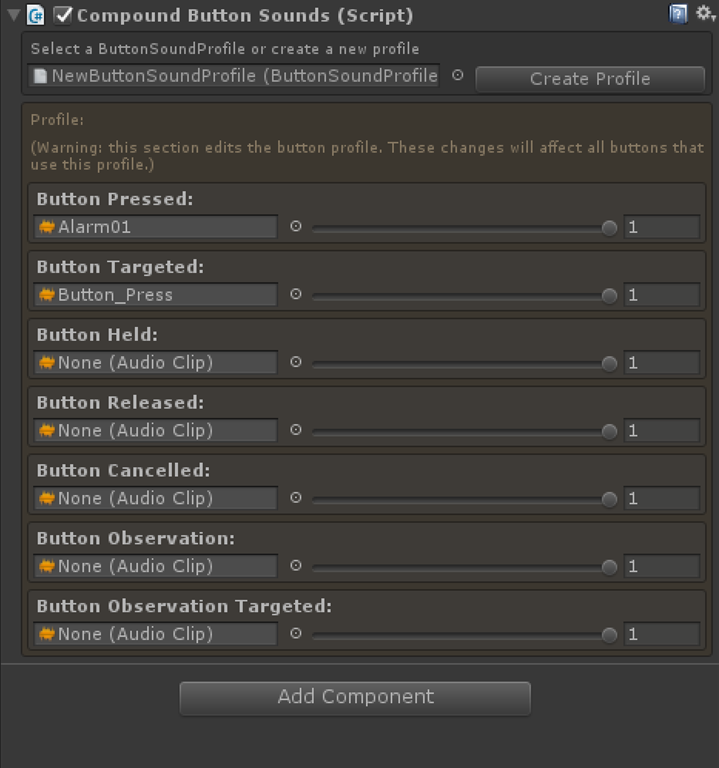Open object picker for Button Targeted clip
Screen dimensions: 719x768
pyautogui.click(x=296, y=294)
